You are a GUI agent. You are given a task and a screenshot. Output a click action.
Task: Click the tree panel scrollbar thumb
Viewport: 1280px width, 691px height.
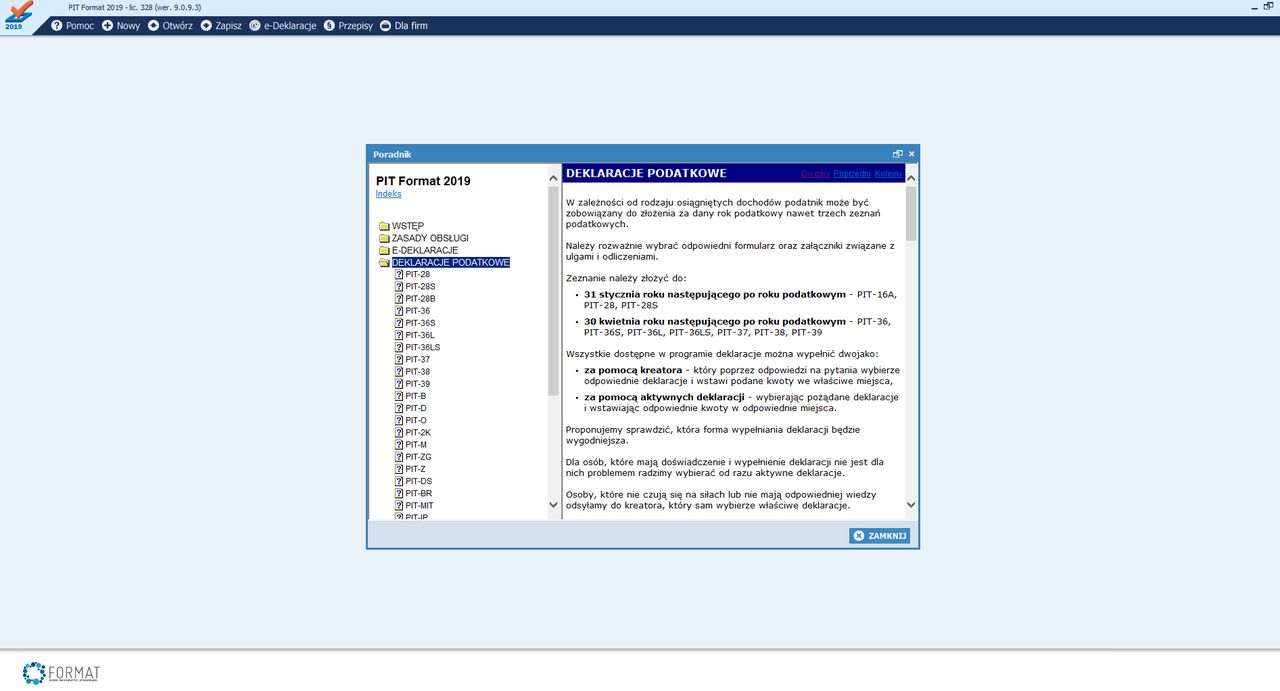[x=554, y=290]
